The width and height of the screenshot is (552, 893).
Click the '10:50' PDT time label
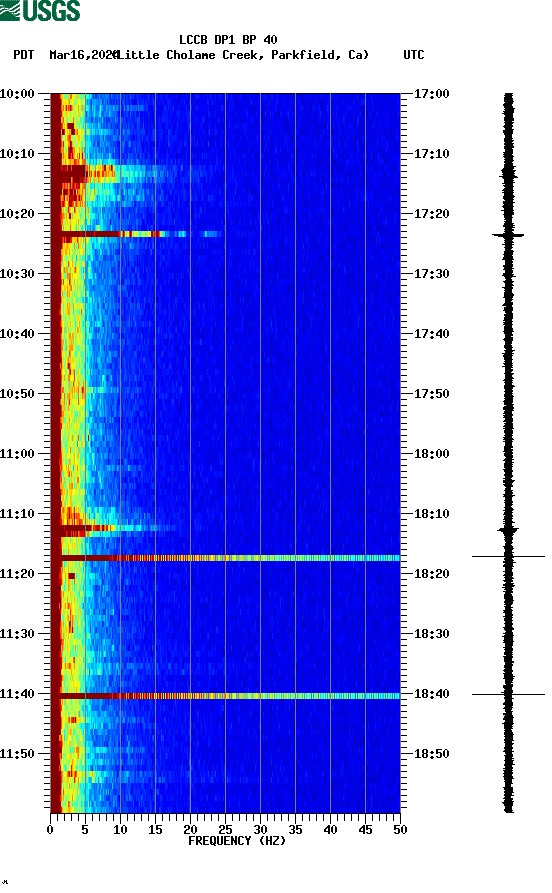(18, 394)
